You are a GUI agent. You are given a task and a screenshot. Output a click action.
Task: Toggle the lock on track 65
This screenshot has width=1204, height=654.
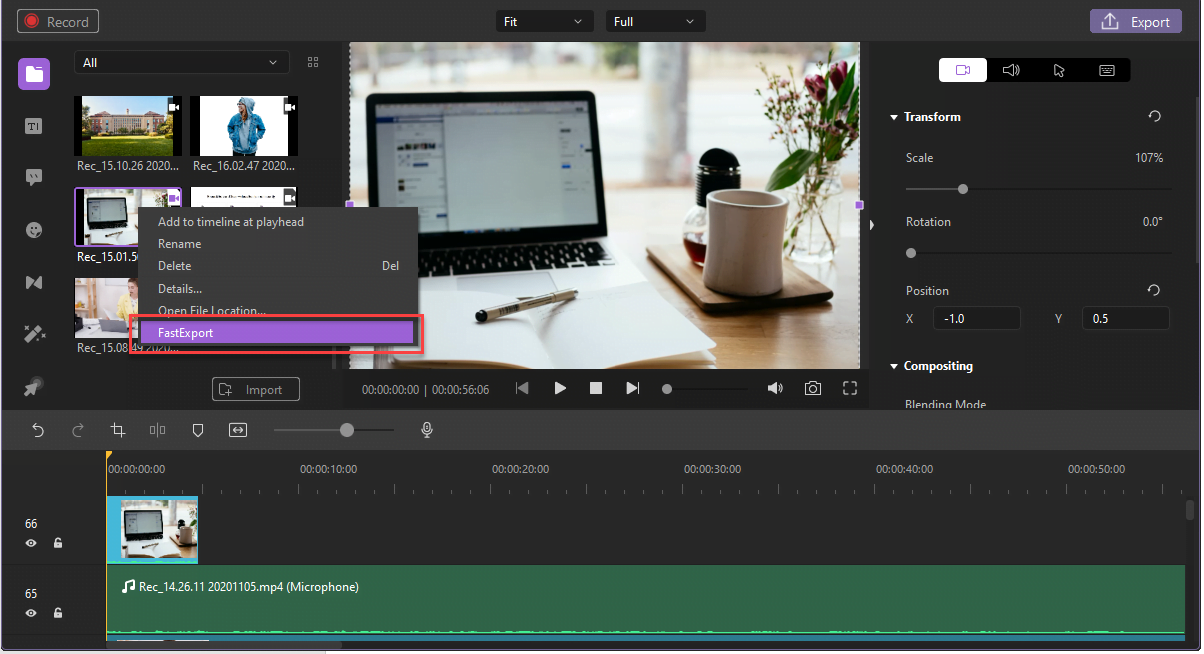pos(58,613)
